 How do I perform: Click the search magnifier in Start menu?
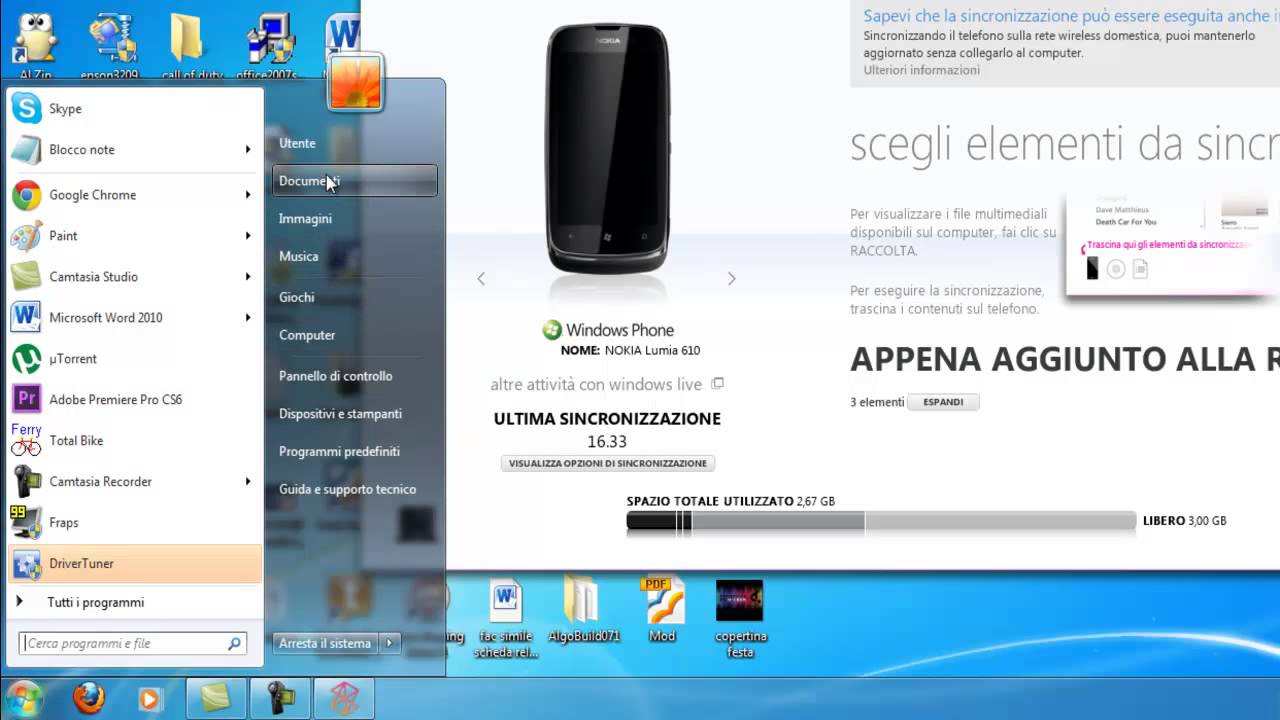coord(235,644)
